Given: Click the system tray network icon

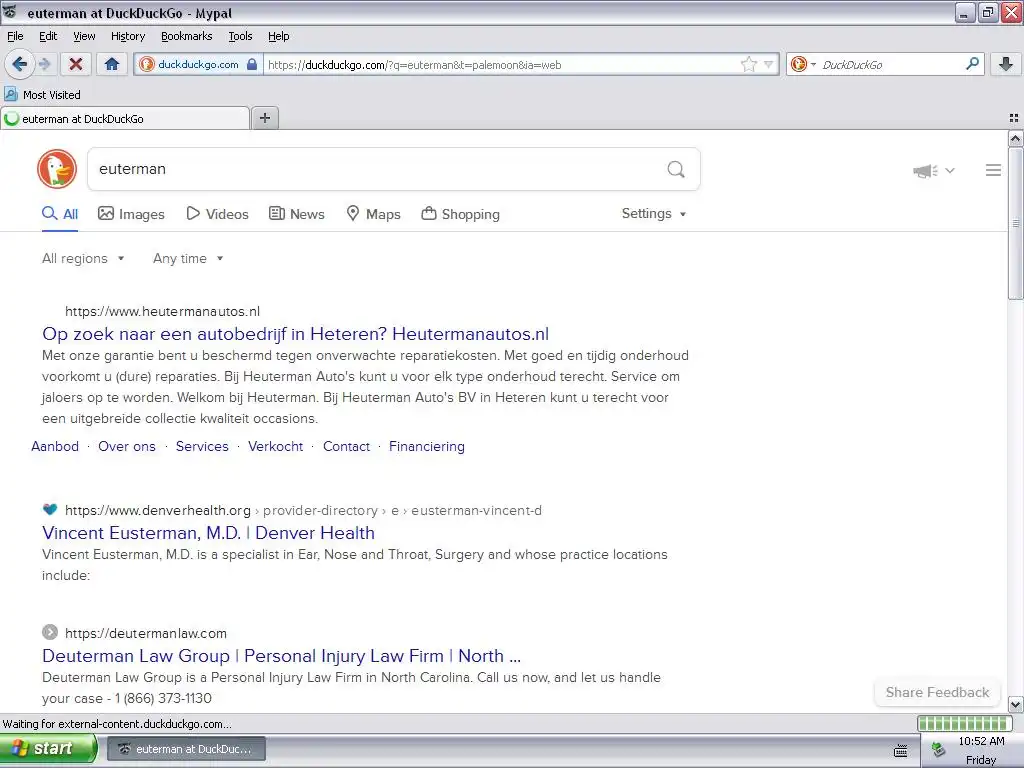Looking at the screenshot, I should pos(938,748).
